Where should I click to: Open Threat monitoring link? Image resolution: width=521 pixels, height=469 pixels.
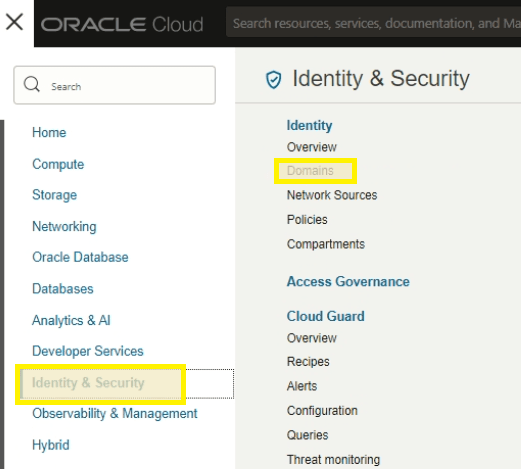(x=333, y=460)
